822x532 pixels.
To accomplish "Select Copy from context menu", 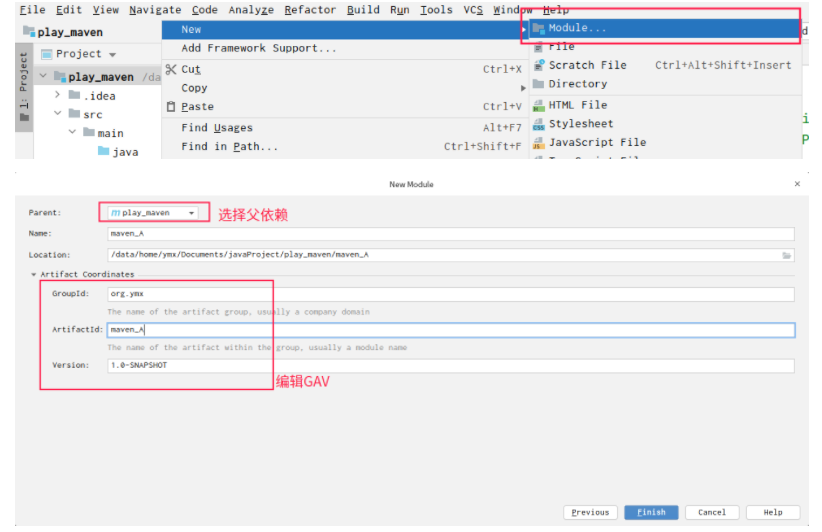I will pos(344,88).
